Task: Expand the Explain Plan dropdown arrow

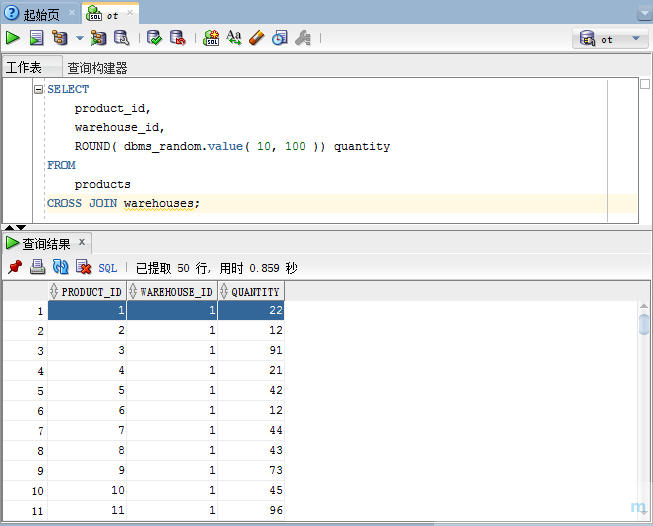Action: 80,39
